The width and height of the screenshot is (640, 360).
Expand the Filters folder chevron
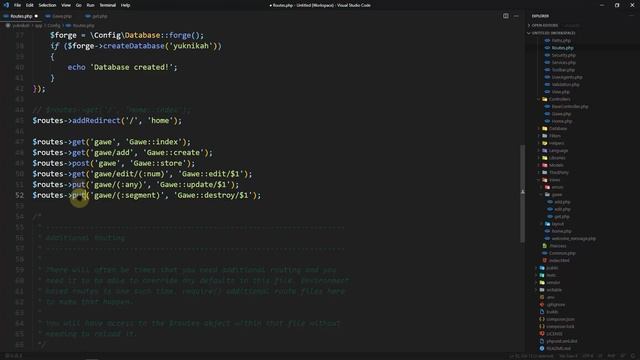click(x=539, y=136)
